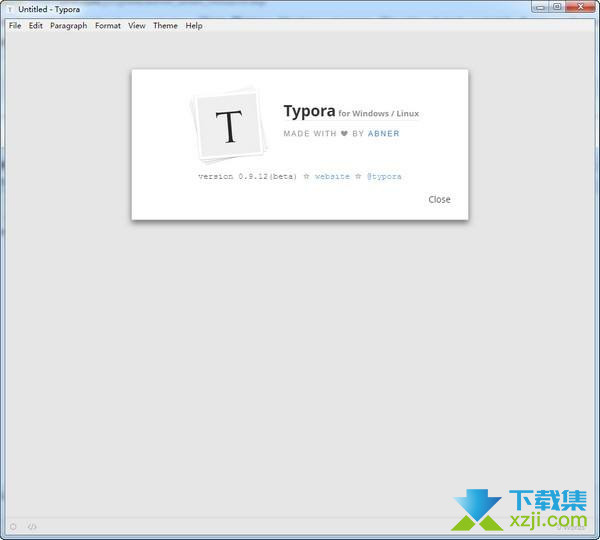Click the 'MADE WITH' text

310,134
